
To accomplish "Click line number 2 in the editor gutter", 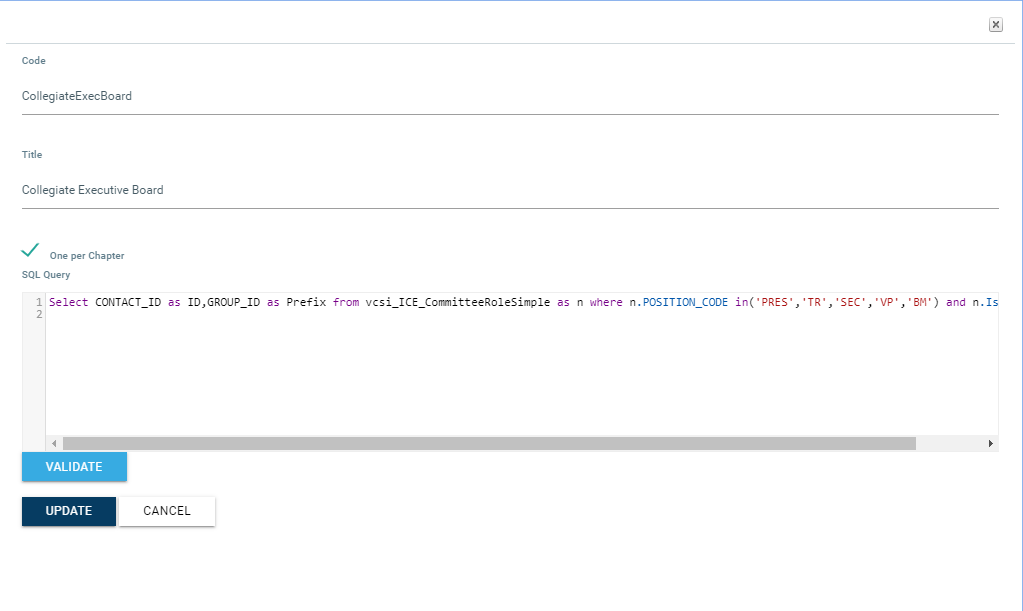I will [38, 315].
